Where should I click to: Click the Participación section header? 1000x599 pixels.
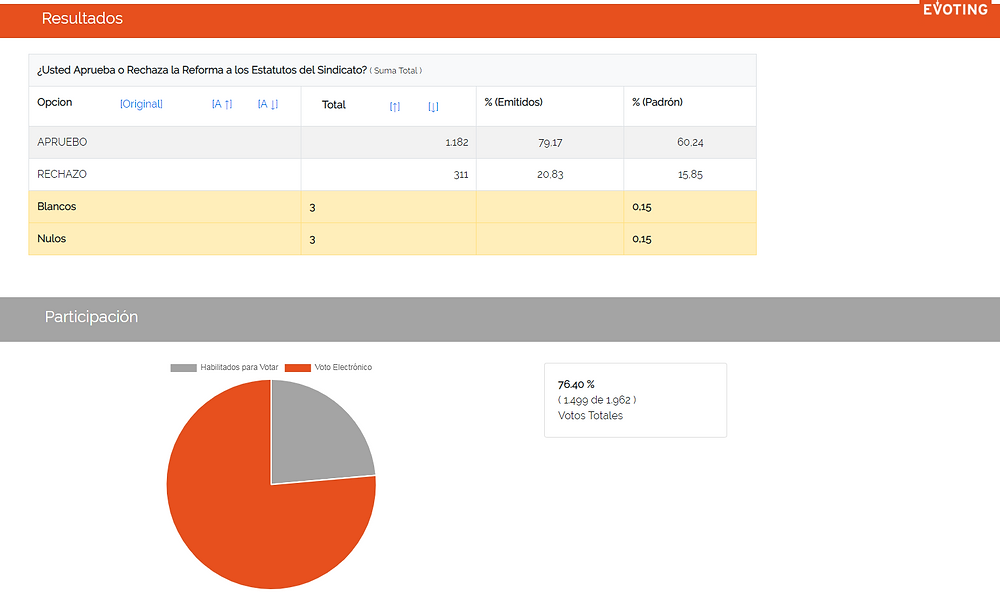pyautogui.click(x=91, y=317)
